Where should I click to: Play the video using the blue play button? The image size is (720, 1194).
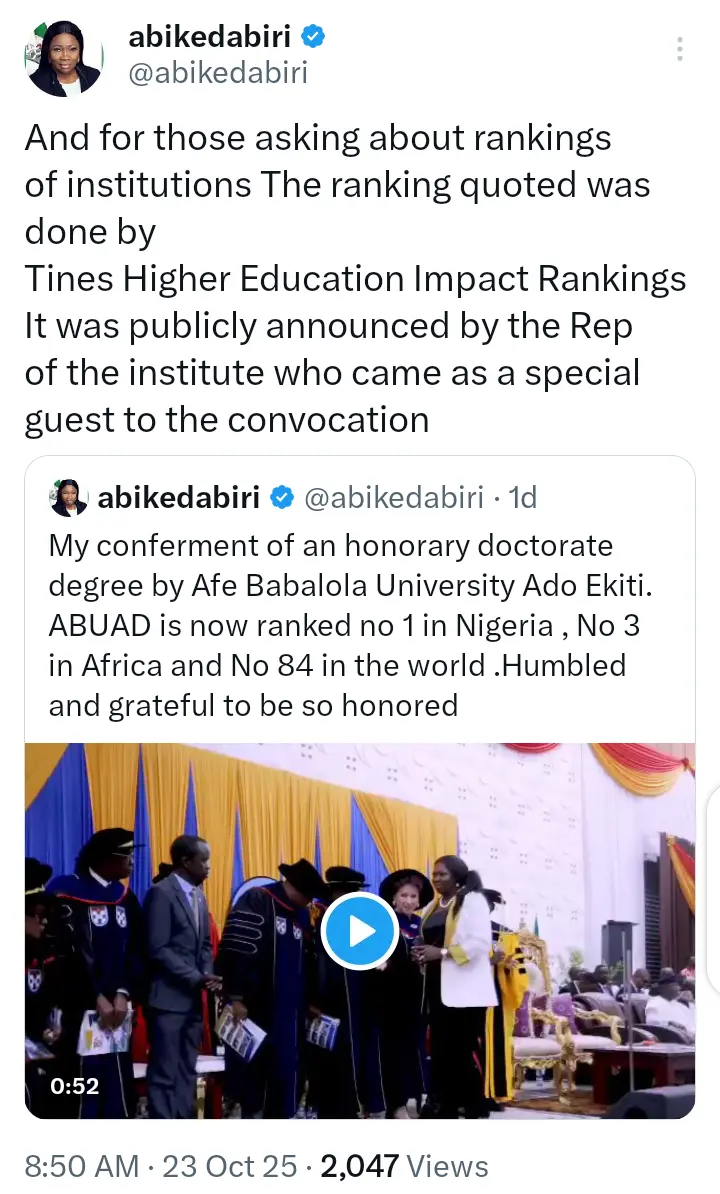click(x=360, y=931)
